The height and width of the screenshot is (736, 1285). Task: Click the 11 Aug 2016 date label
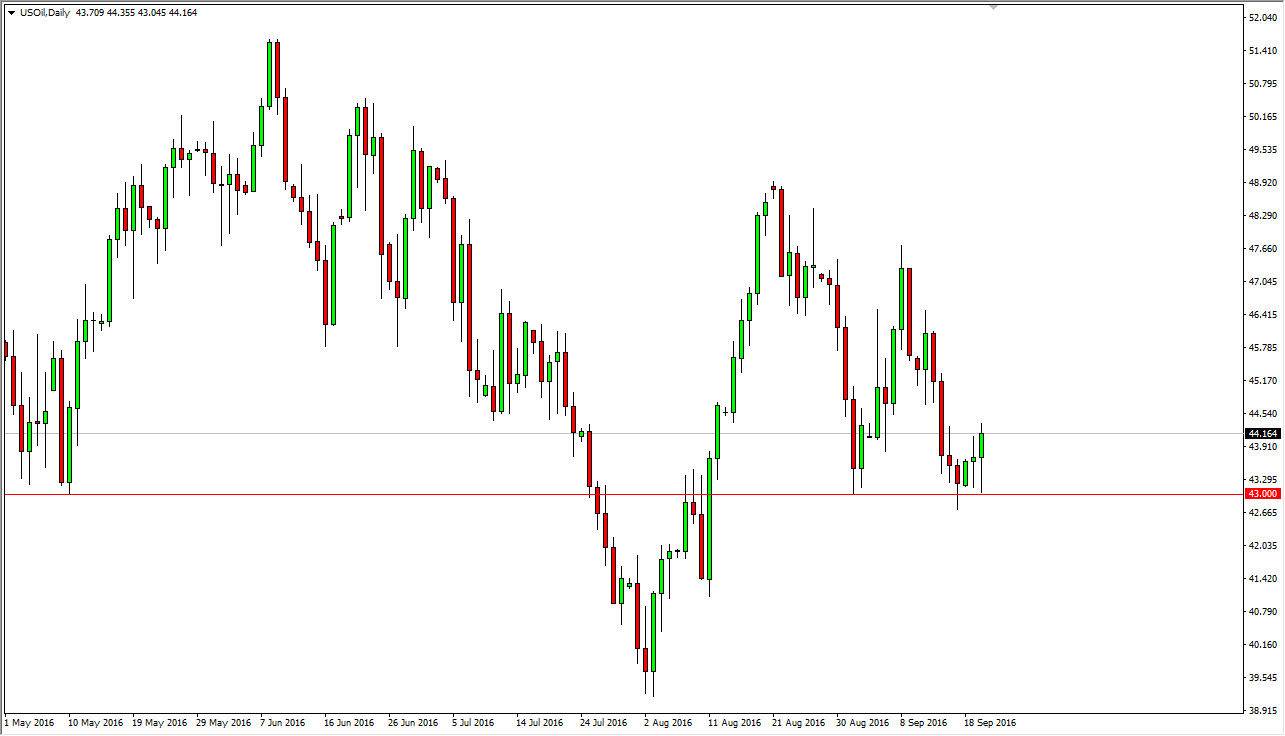tap(735, 722)
